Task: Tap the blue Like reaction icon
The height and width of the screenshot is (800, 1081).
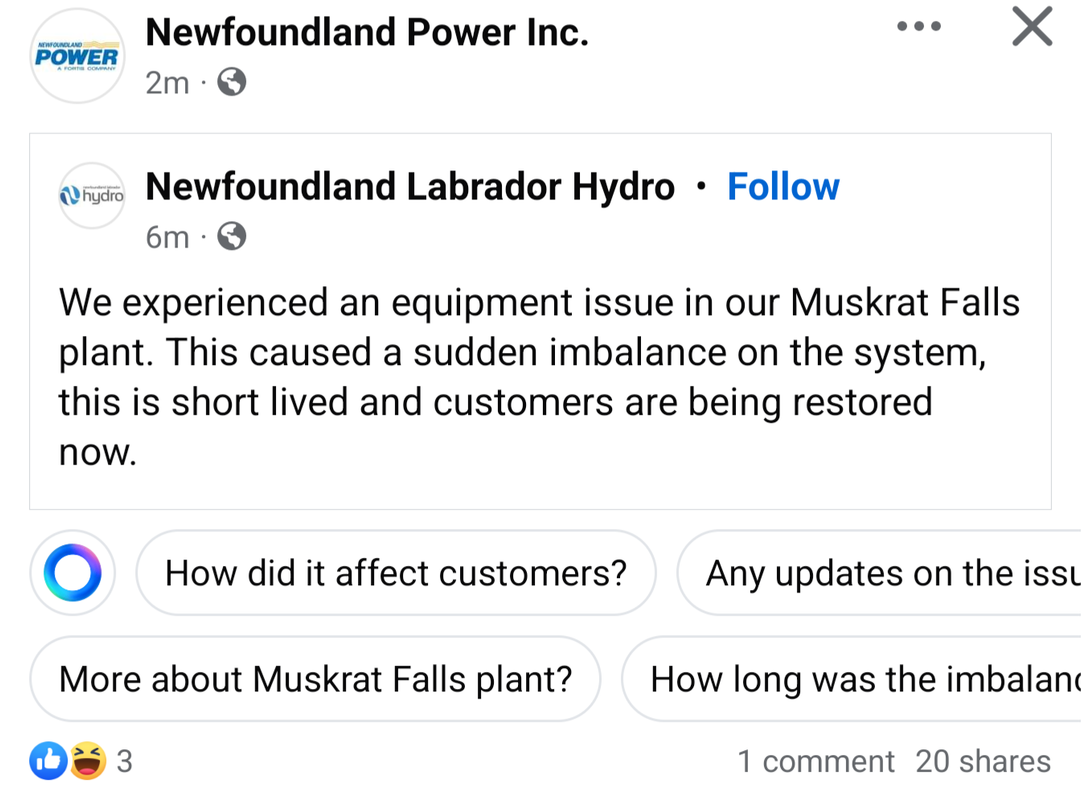Action: (x=48, y=762)
